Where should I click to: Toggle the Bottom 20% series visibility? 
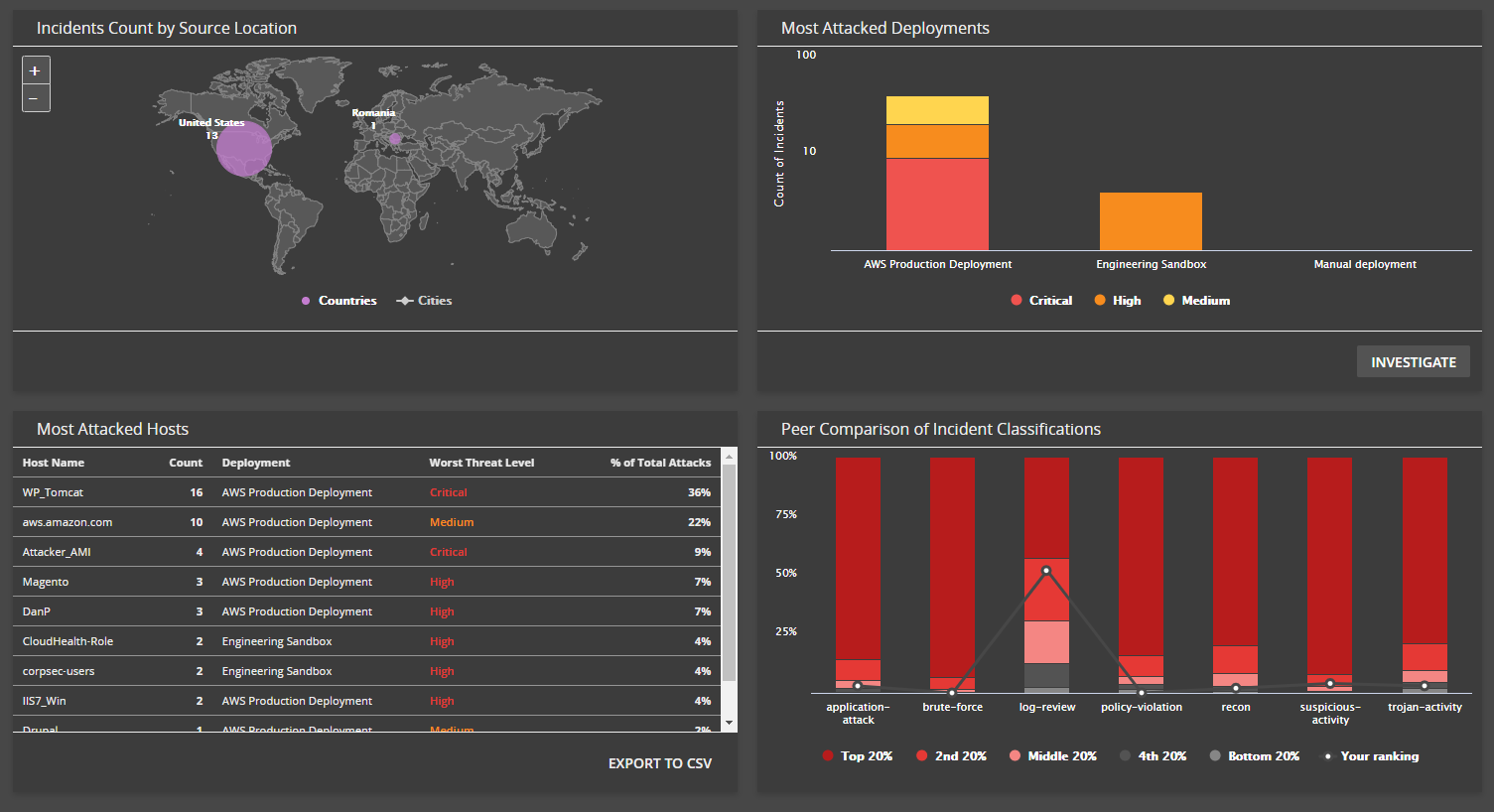point(1215,755)
